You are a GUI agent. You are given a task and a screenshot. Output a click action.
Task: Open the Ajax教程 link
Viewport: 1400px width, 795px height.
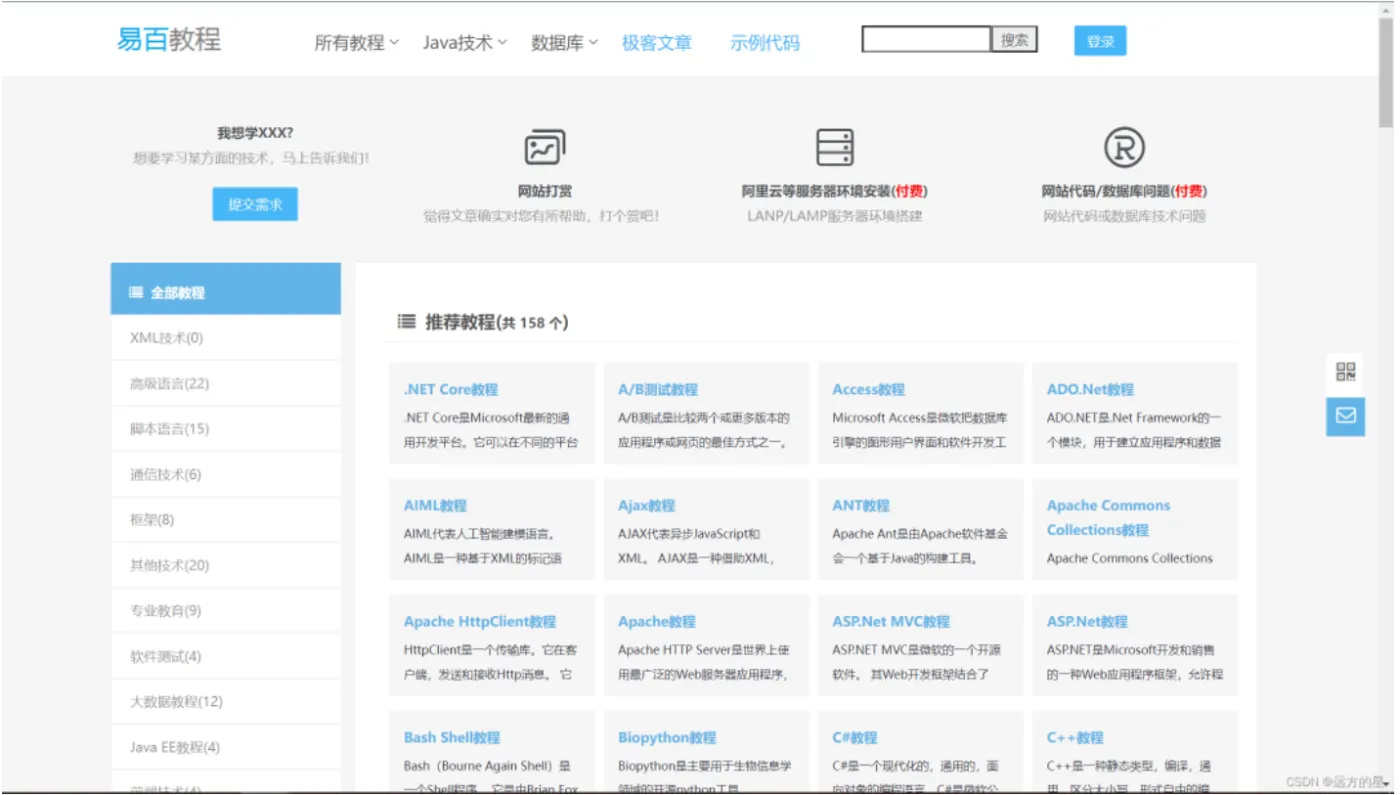pyautogui.click(x=647, y=505)
